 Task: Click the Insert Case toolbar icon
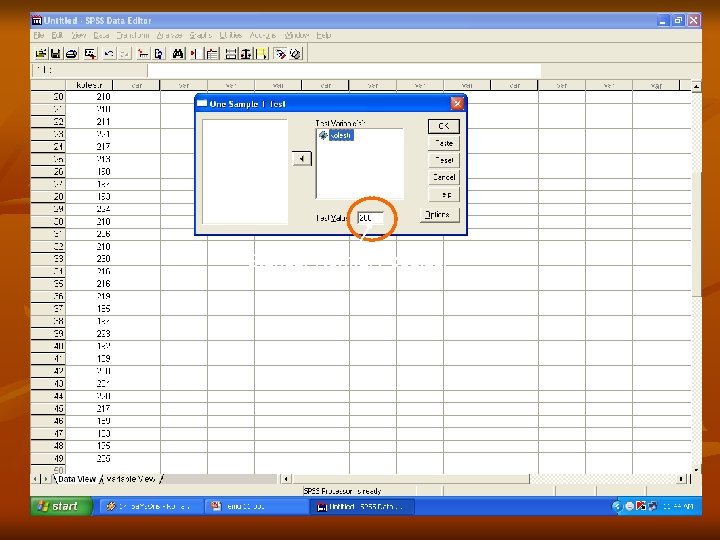(x=195, y=54)
